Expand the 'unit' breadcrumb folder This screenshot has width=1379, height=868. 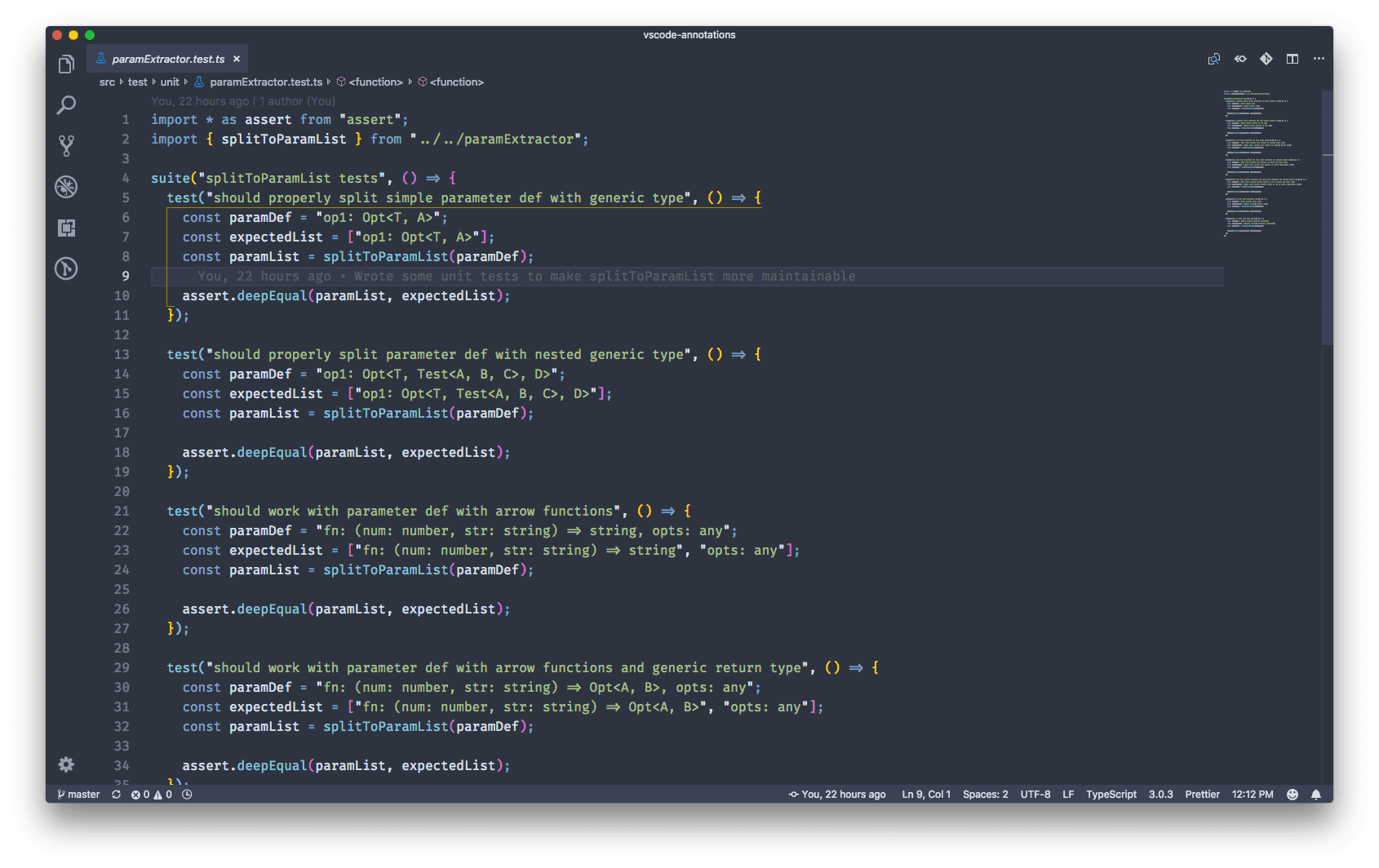(170, 82)
